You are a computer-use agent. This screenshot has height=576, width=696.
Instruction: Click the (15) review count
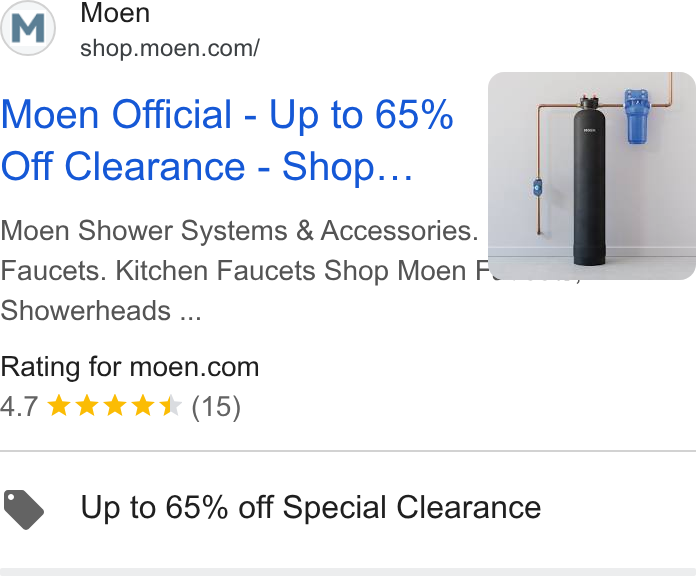[216, 406]
